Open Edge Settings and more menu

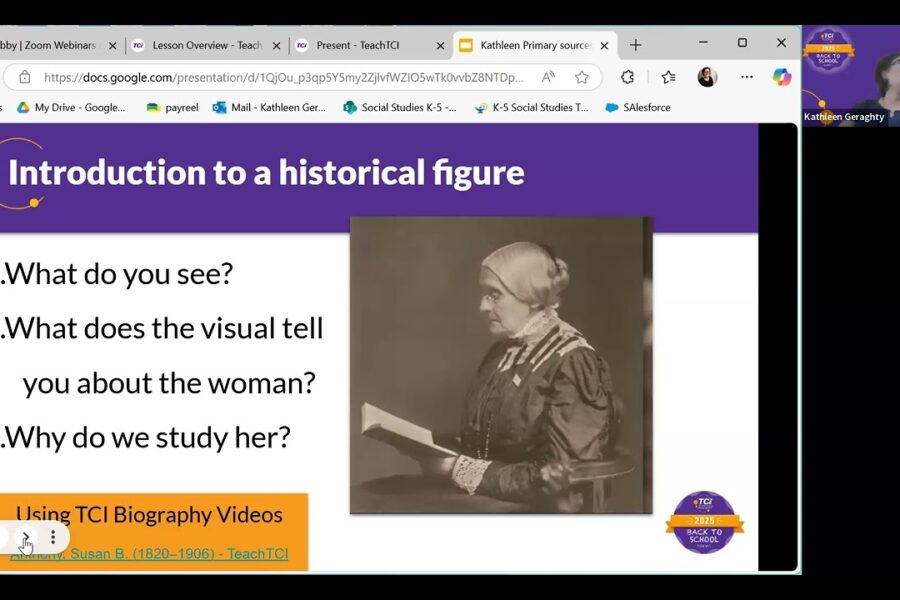(746, 77)
